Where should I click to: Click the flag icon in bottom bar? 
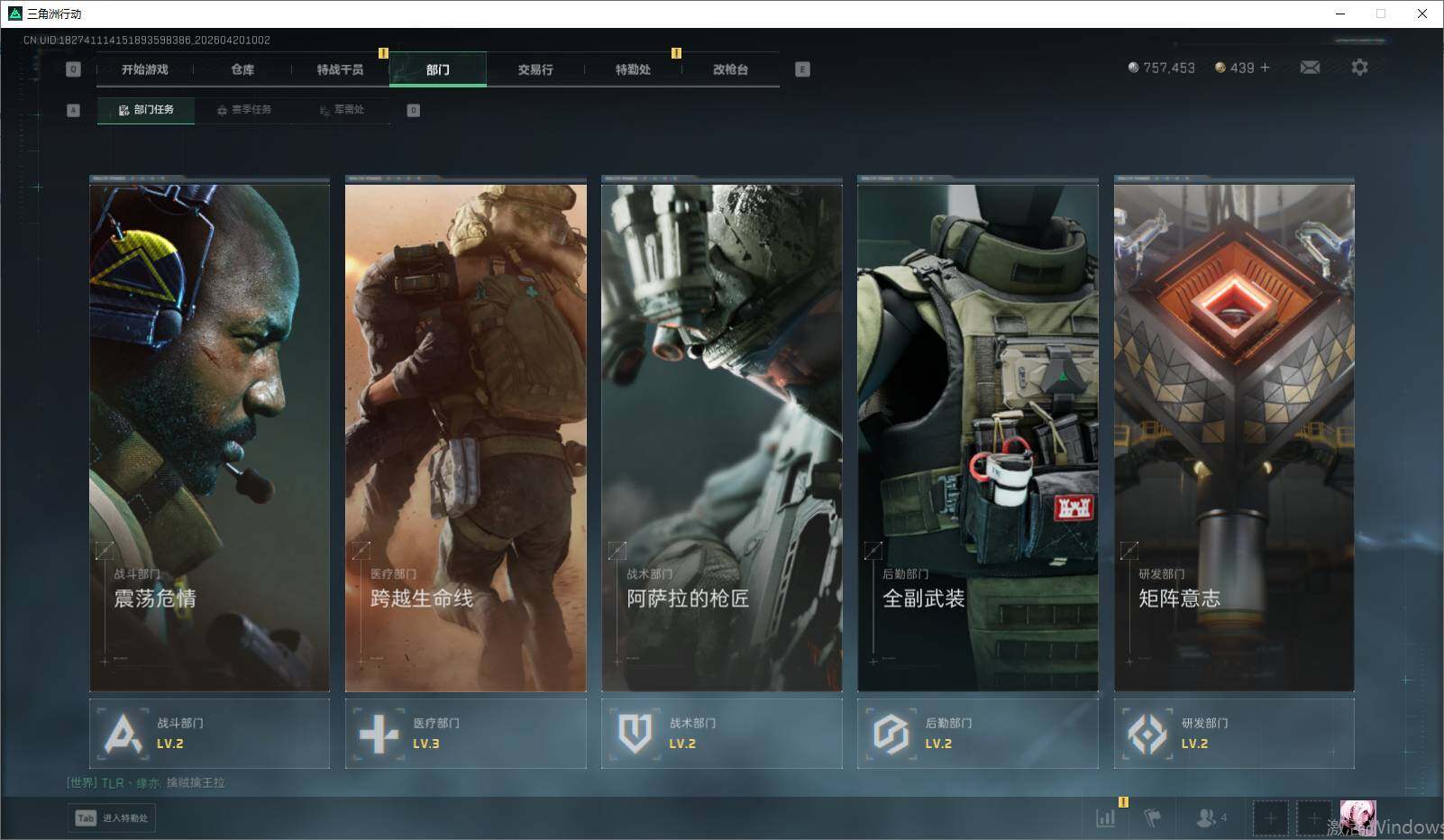tap(1152, 818)
